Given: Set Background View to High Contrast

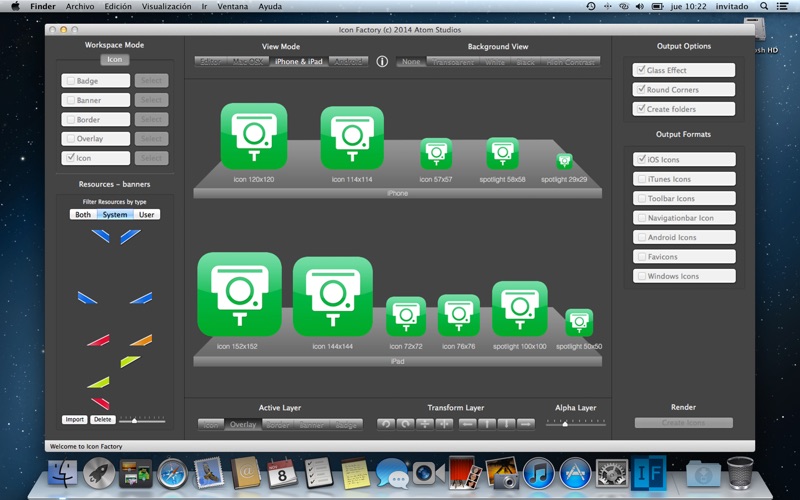Looking at the screenshot, I should pyautogui.click(x=570, y=62).
